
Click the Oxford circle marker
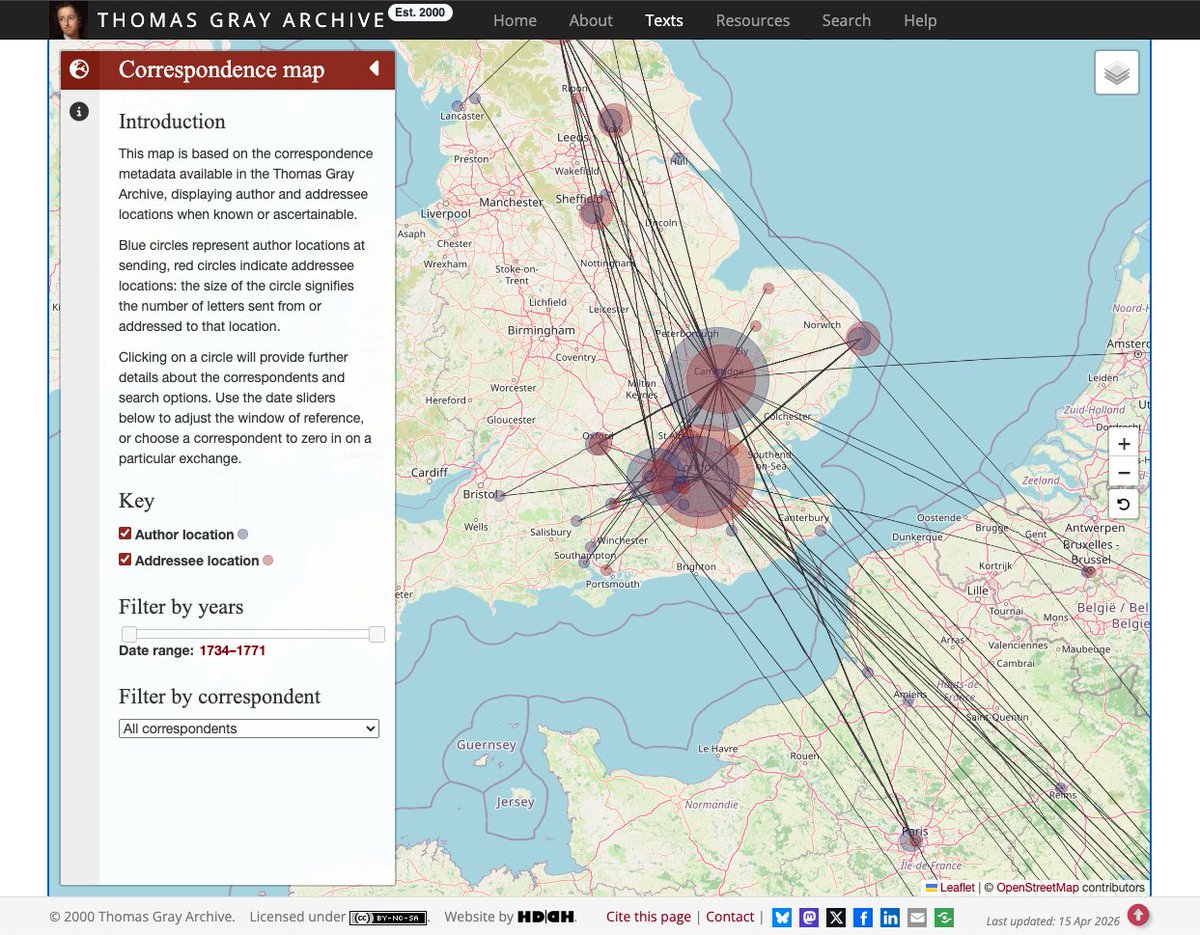click(598, 442)
